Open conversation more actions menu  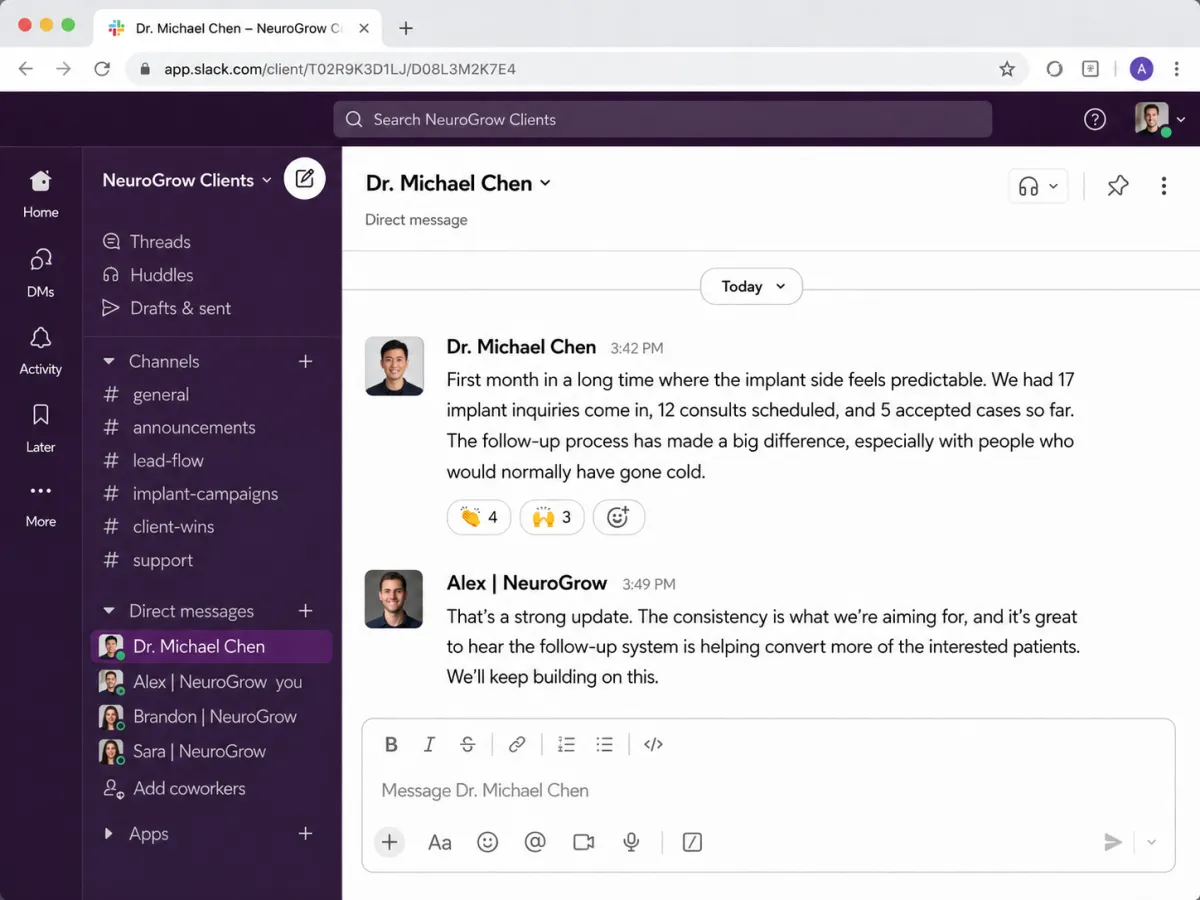tap(1163, 186)
